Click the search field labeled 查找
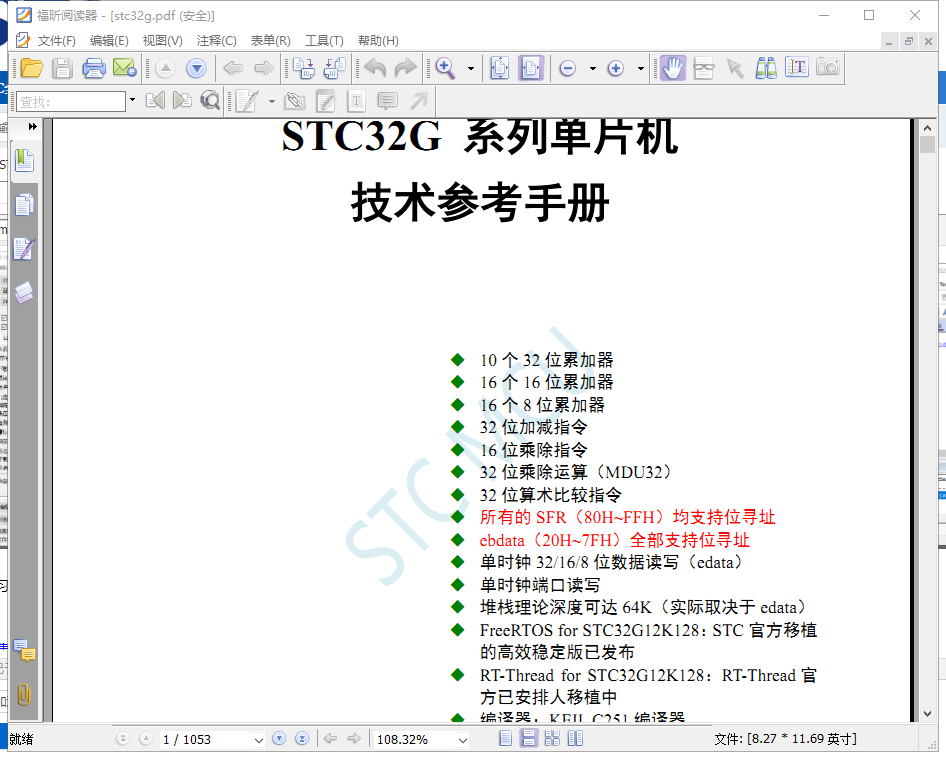The image size is (946, 759). pos(71,101)
